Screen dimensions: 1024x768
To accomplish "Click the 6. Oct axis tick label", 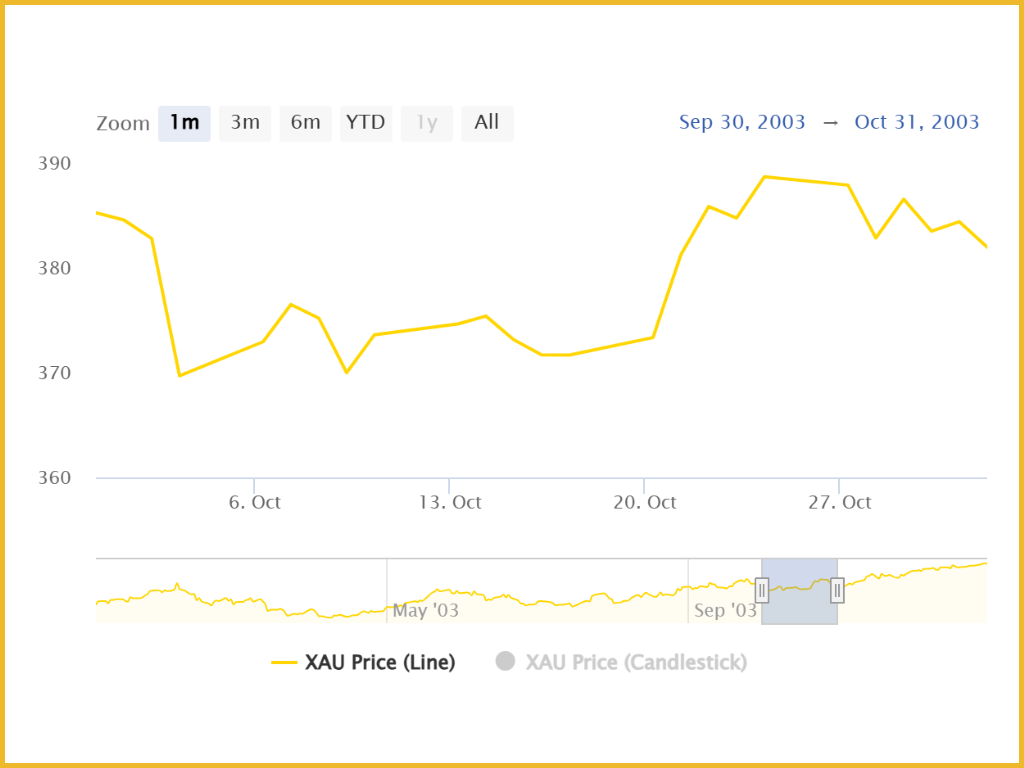I will [x=255, y=502].
